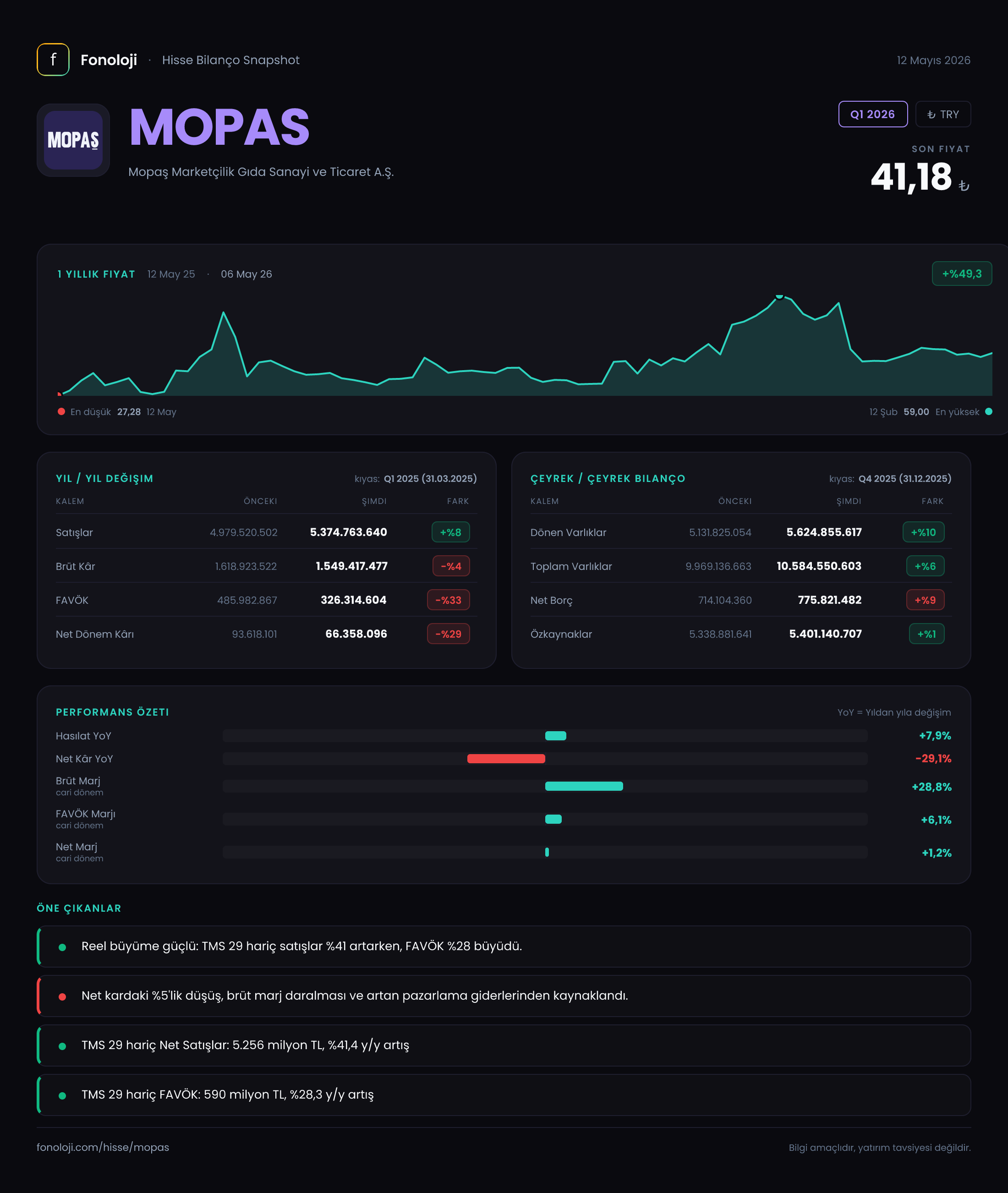Screen dimensions: 1008x1193
Task: Click the Özkaynaklar +%1 badge
Action: 926,634
